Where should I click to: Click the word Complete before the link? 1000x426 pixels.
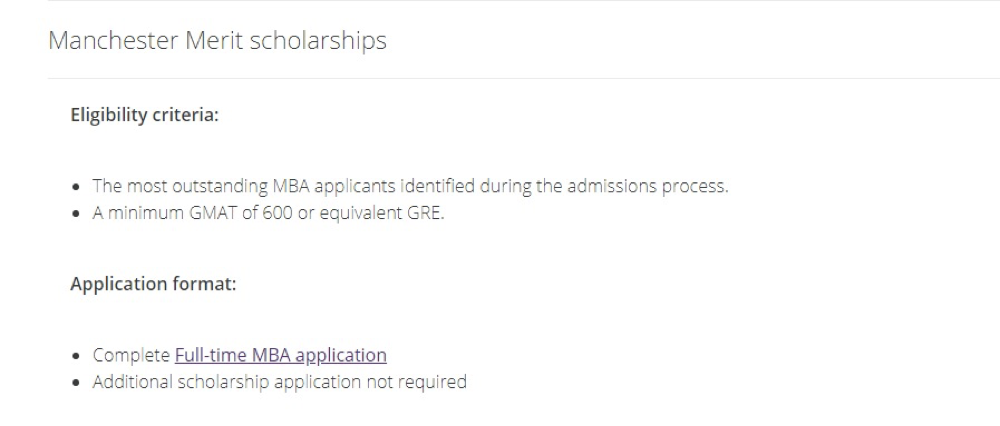131,355
